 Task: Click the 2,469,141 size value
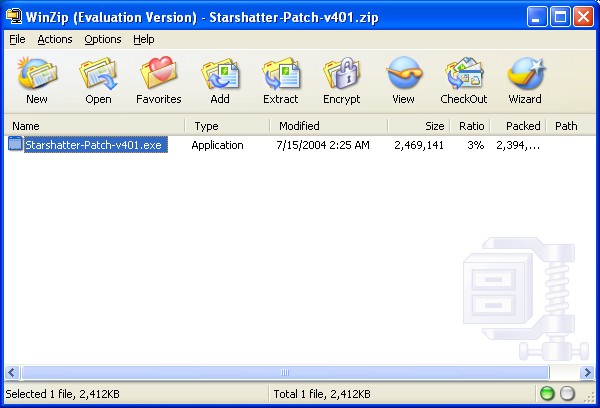pyautogui.click(x=419, y=145)
